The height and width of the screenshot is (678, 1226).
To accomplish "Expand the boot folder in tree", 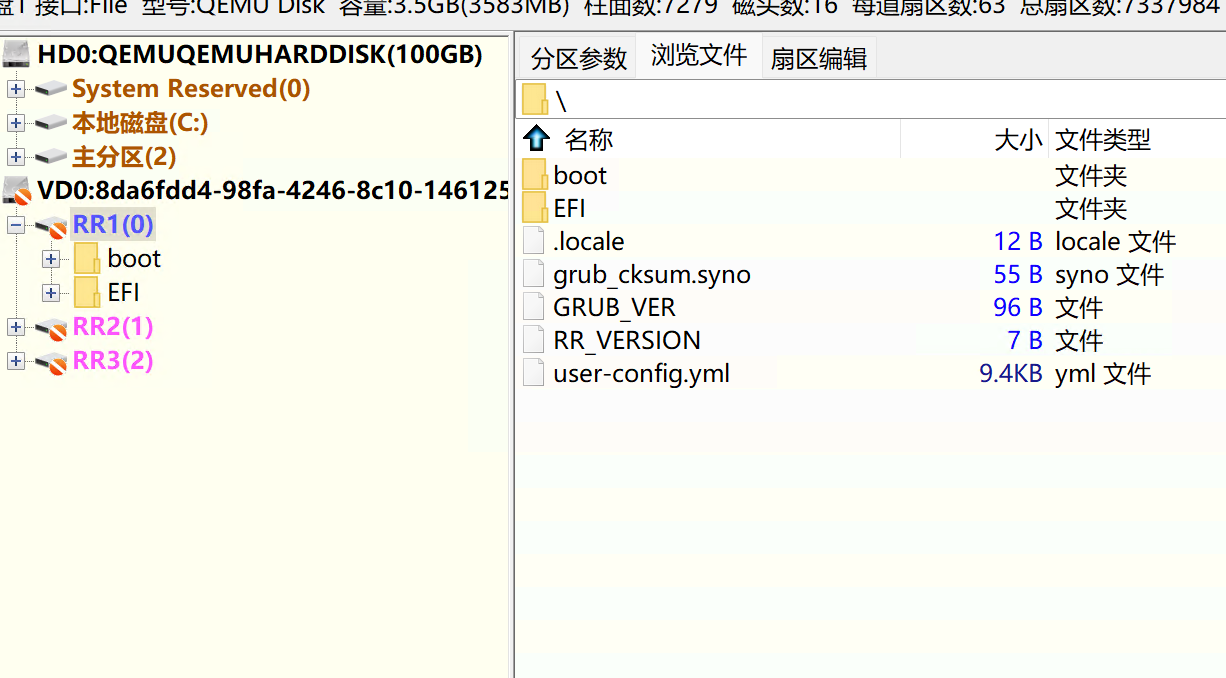I will coord(51,259).
